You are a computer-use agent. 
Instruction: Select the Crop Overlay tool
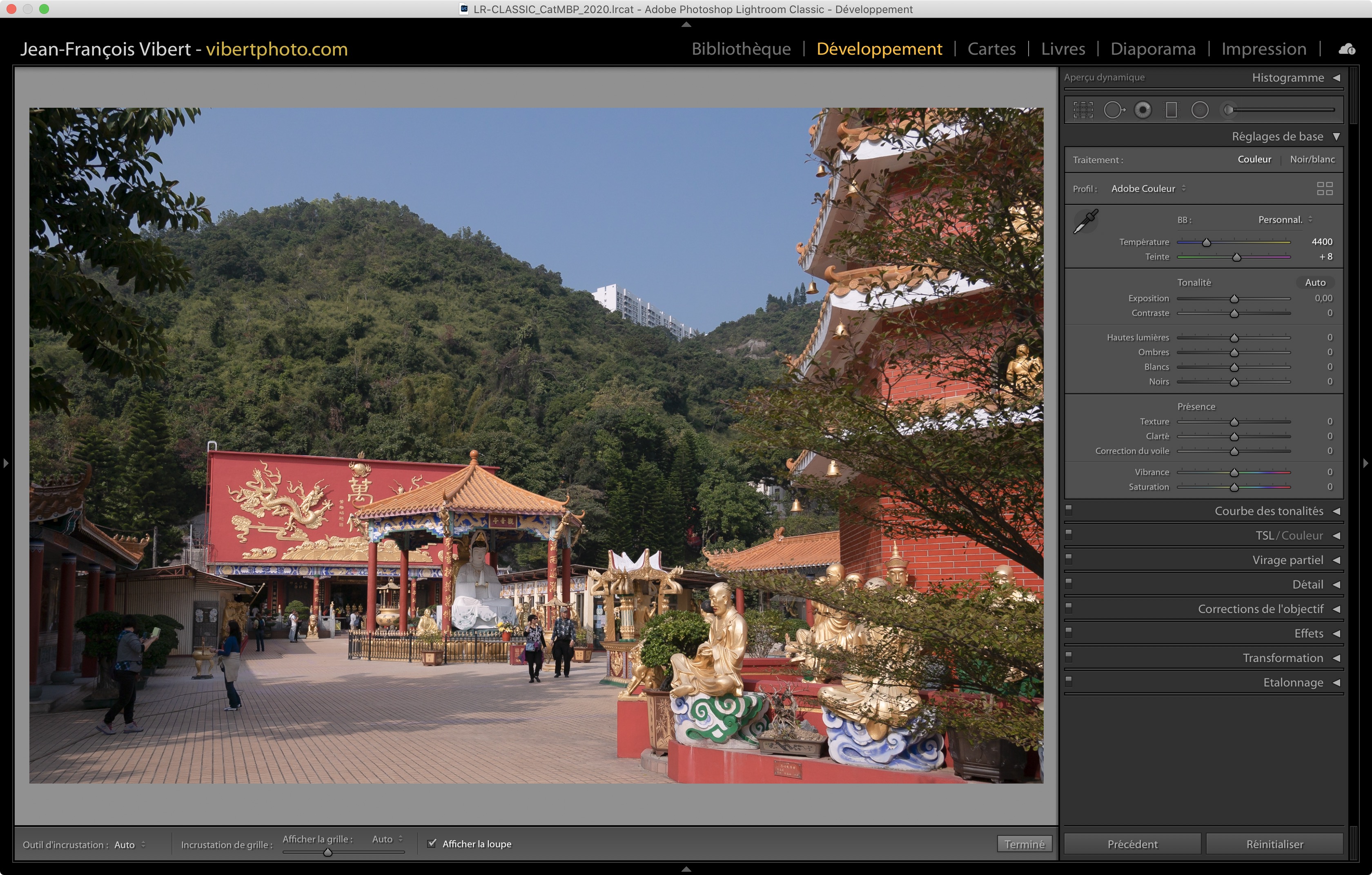pyautogui.click(x=1082, y=110)
